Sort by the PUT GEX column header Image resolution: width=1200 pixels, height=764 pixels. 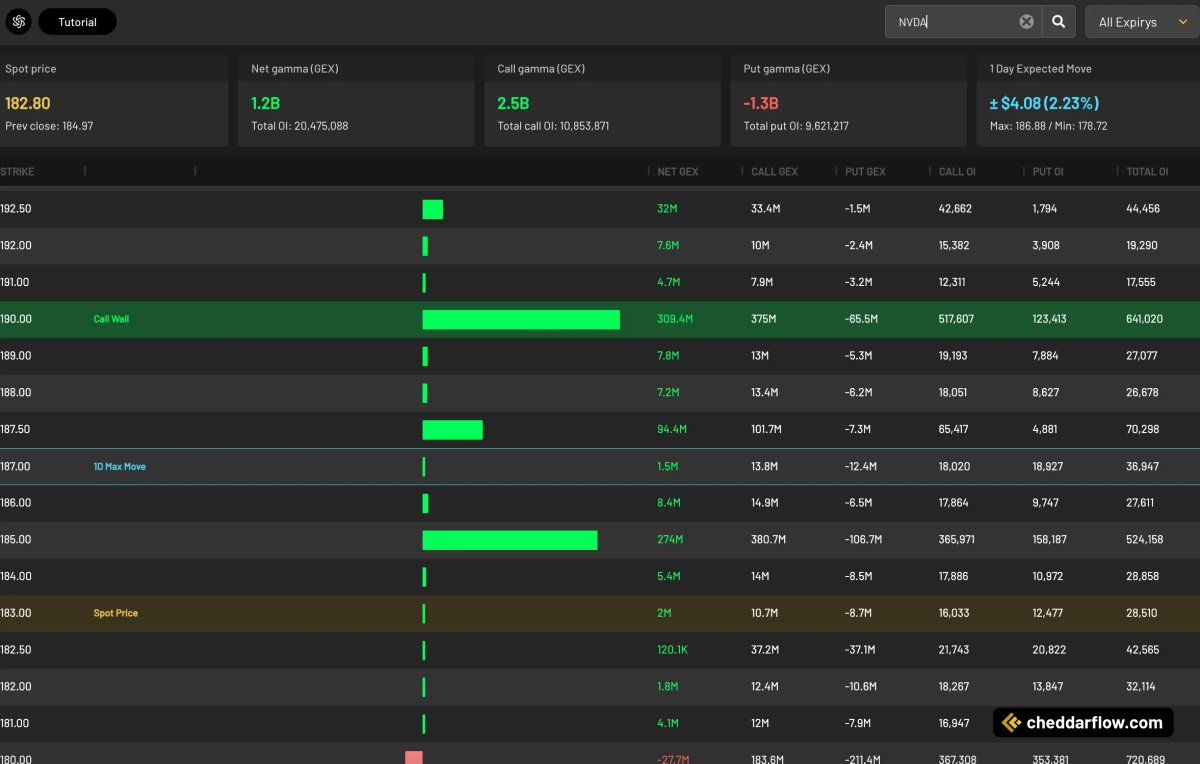click(865, 172)
